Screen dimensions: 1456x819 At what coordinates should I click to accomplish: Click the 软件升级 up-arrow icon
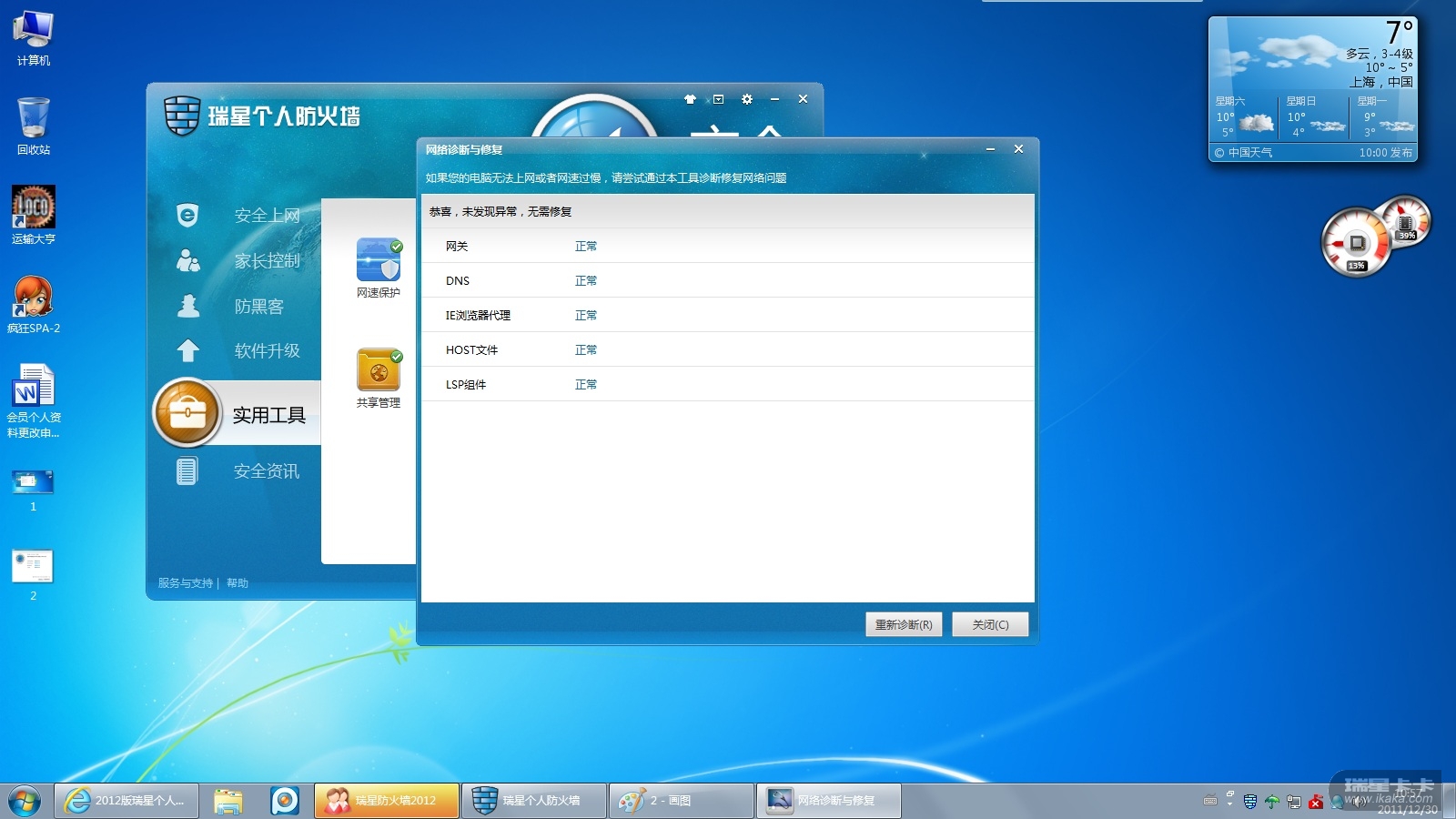coord(188,350)
